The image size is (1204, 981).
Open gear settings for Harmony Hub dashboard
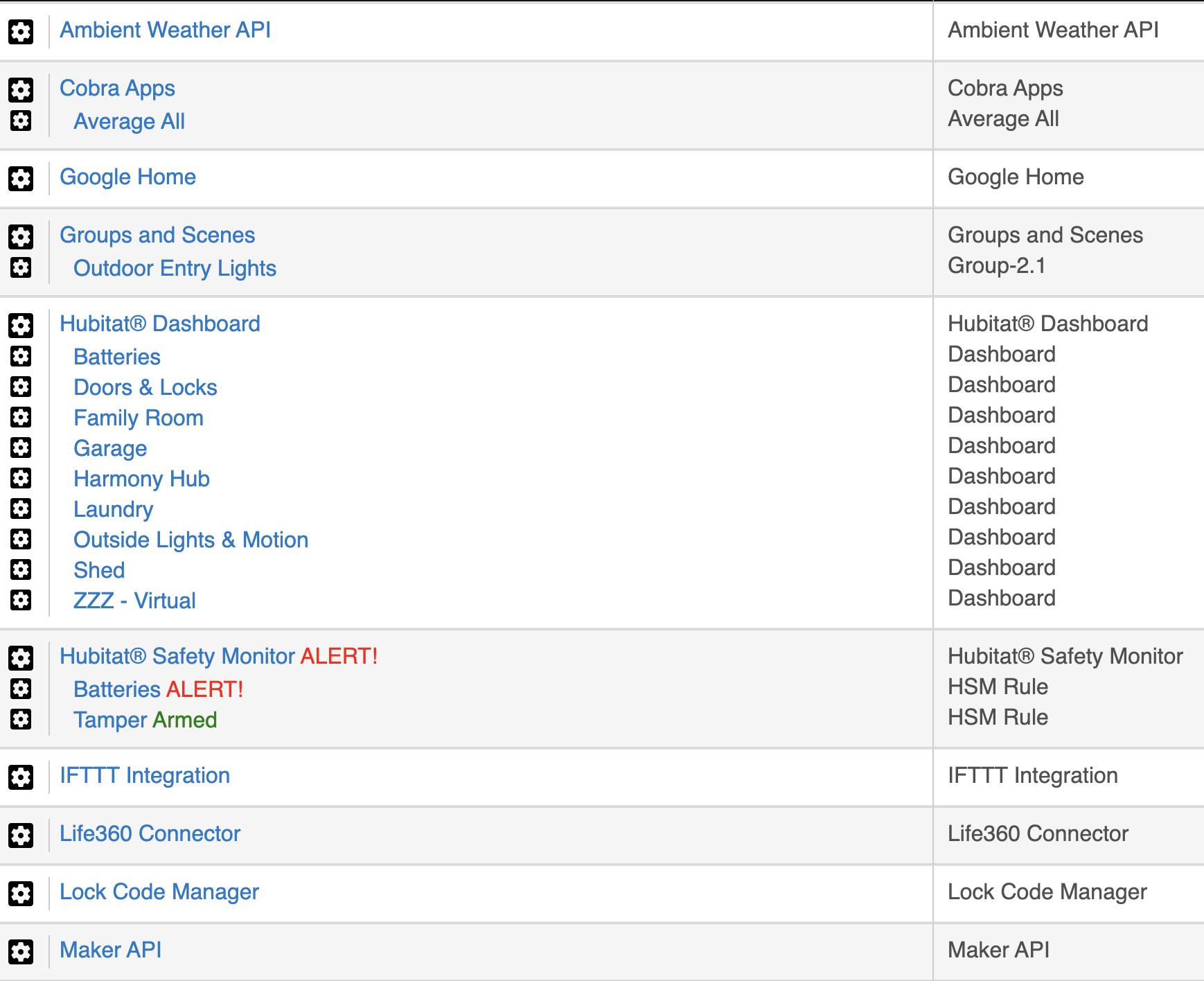pyautogui.click(x=21, y=478)
